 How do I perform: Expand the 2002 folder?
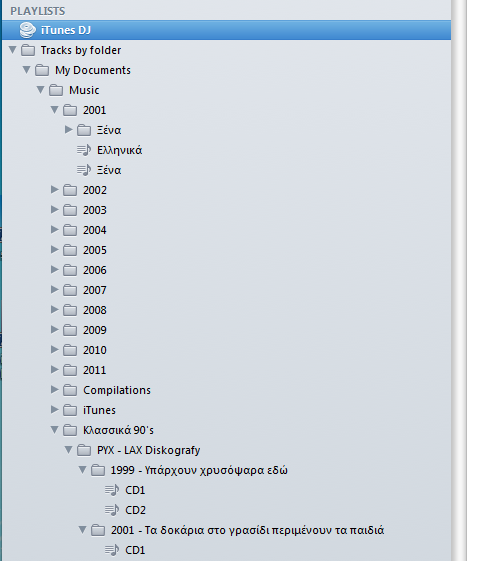54,189
